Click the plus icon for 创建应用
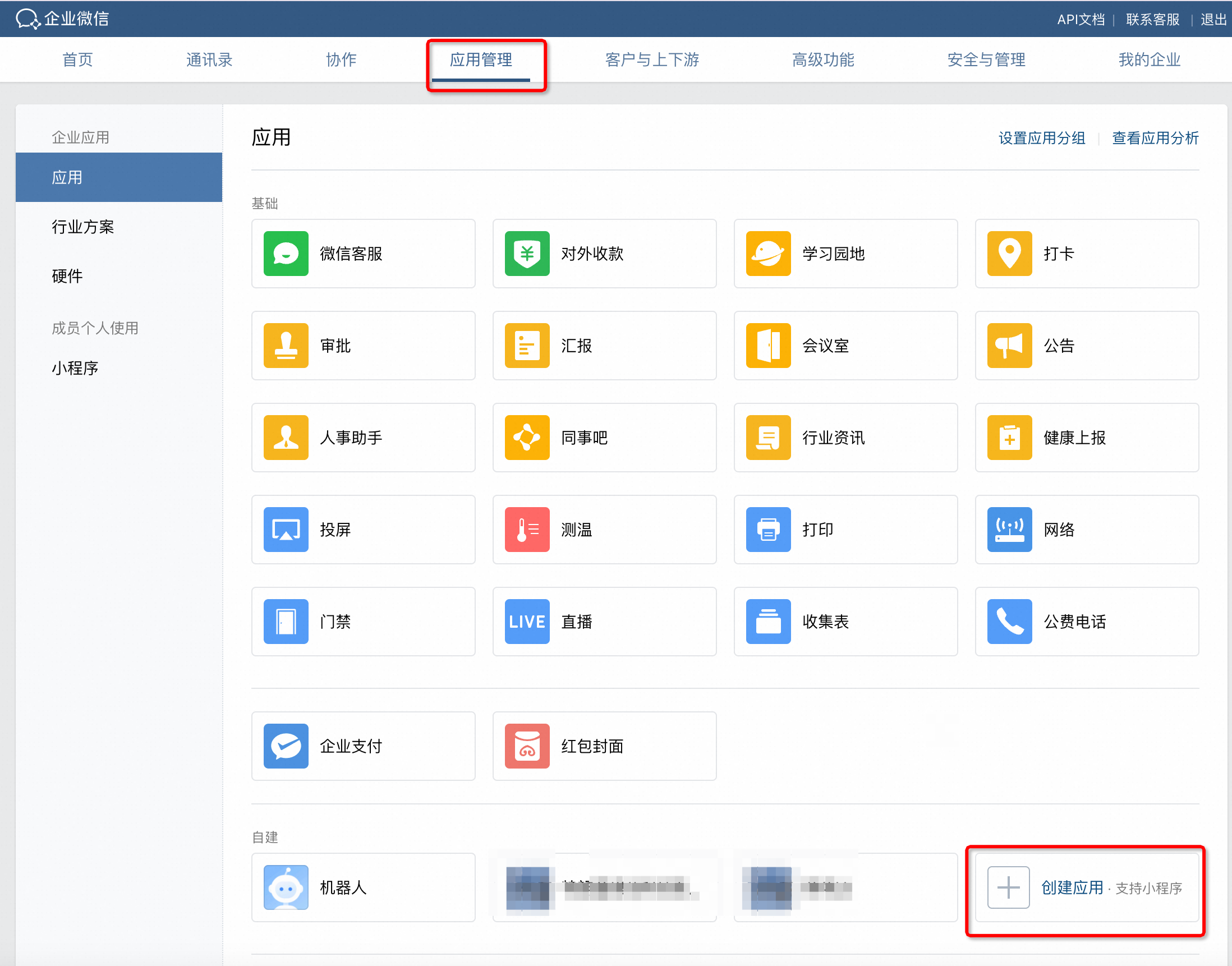This screenshot has height=966, width=1232. pos(1008,887)
